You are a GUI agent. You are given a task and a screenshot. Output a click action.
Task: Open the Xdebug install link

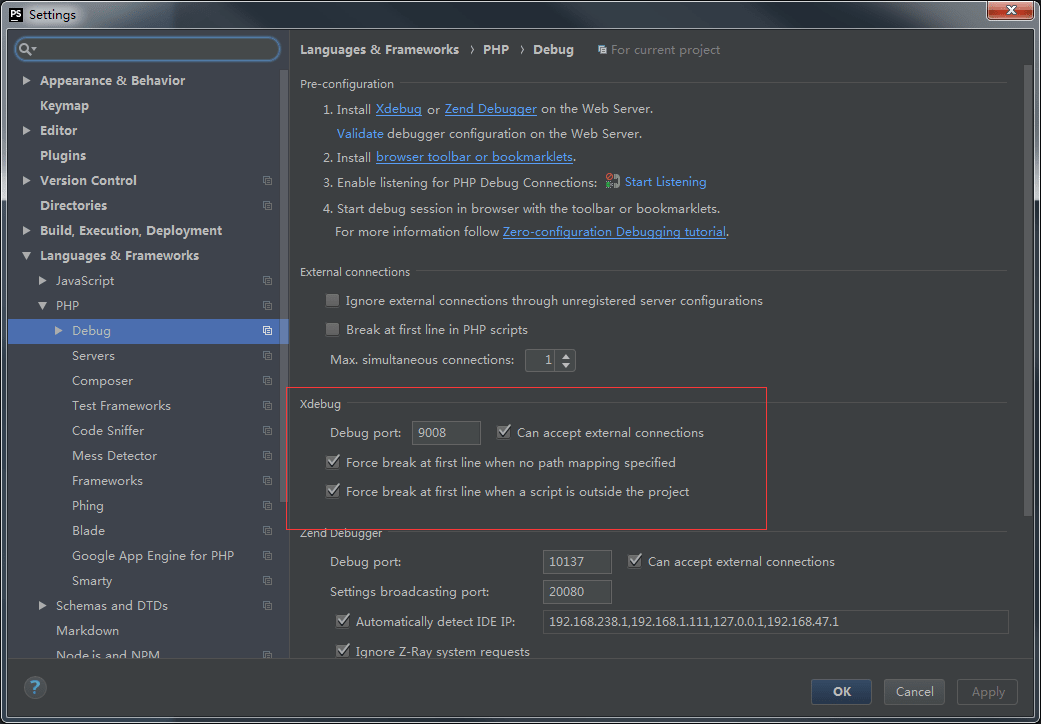point(398,109)
